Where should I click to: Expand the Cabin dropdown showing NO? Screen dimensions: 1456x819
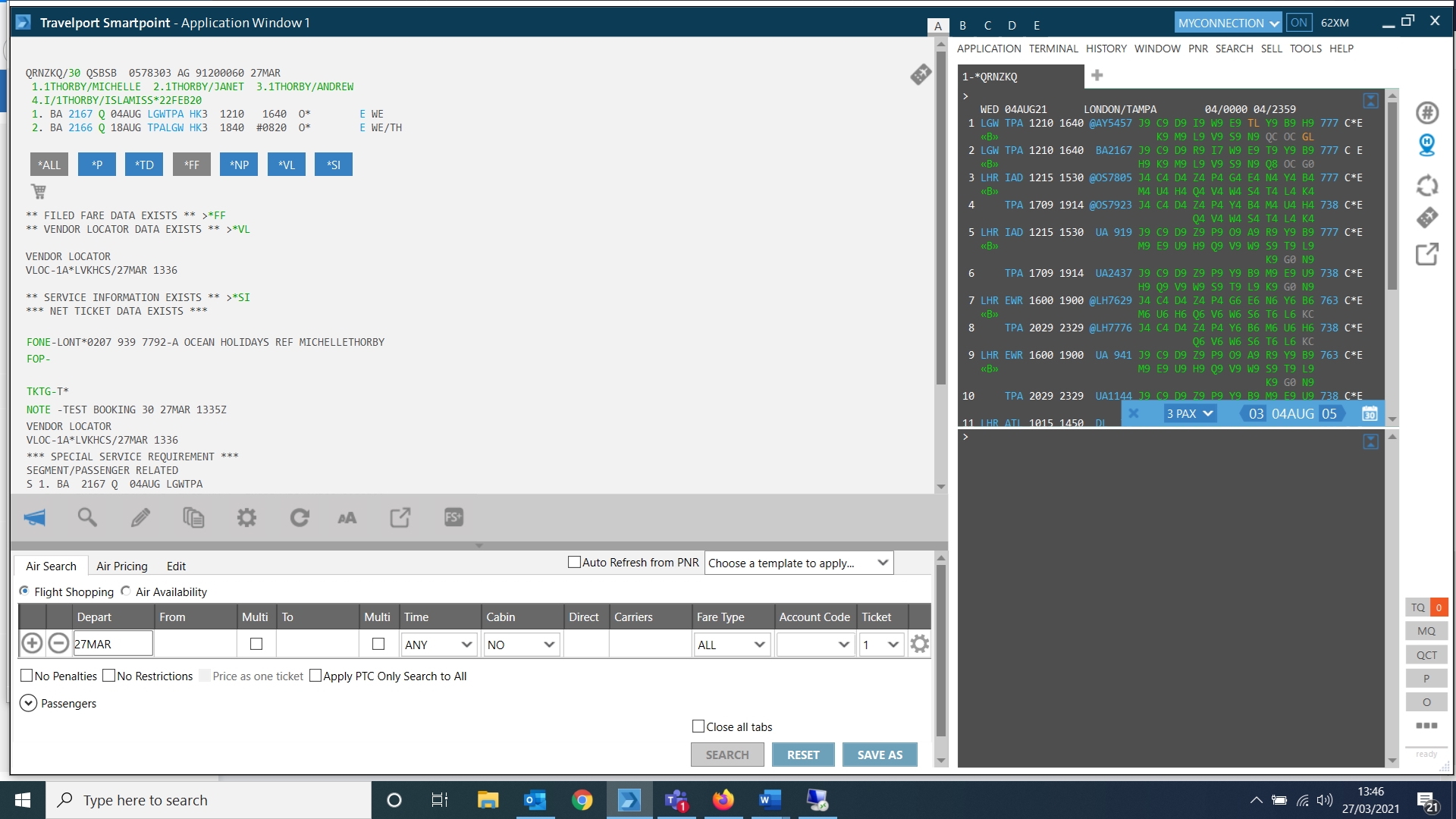[x=522, y=645]
